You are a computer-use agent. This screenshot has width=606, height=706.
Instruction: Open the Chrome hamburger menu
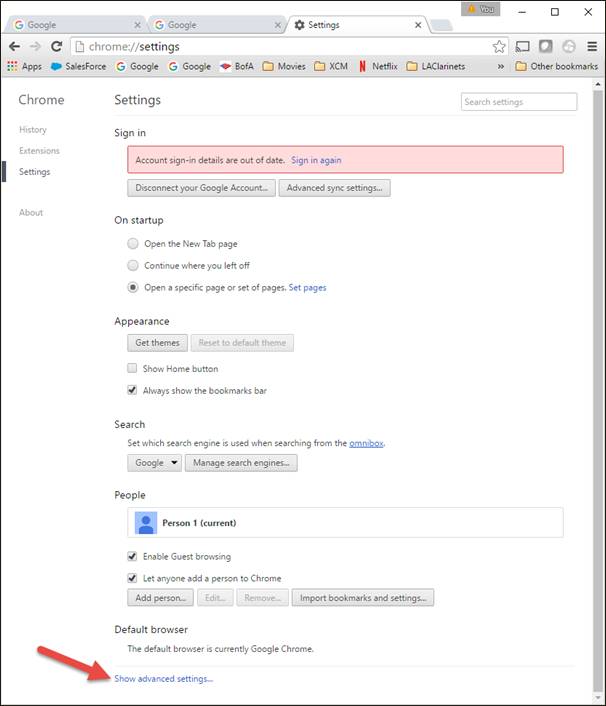coord(592,46)
